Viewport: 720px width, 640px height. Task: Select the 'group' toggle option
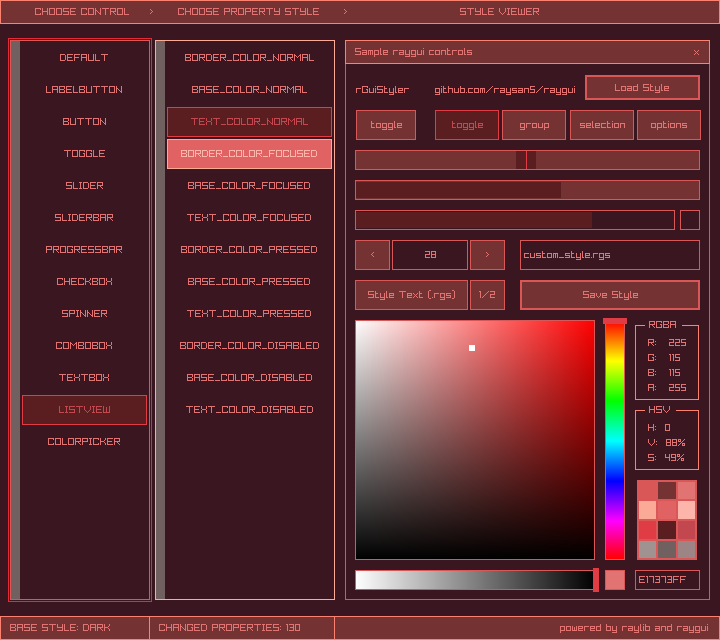[x=534, y=125]
